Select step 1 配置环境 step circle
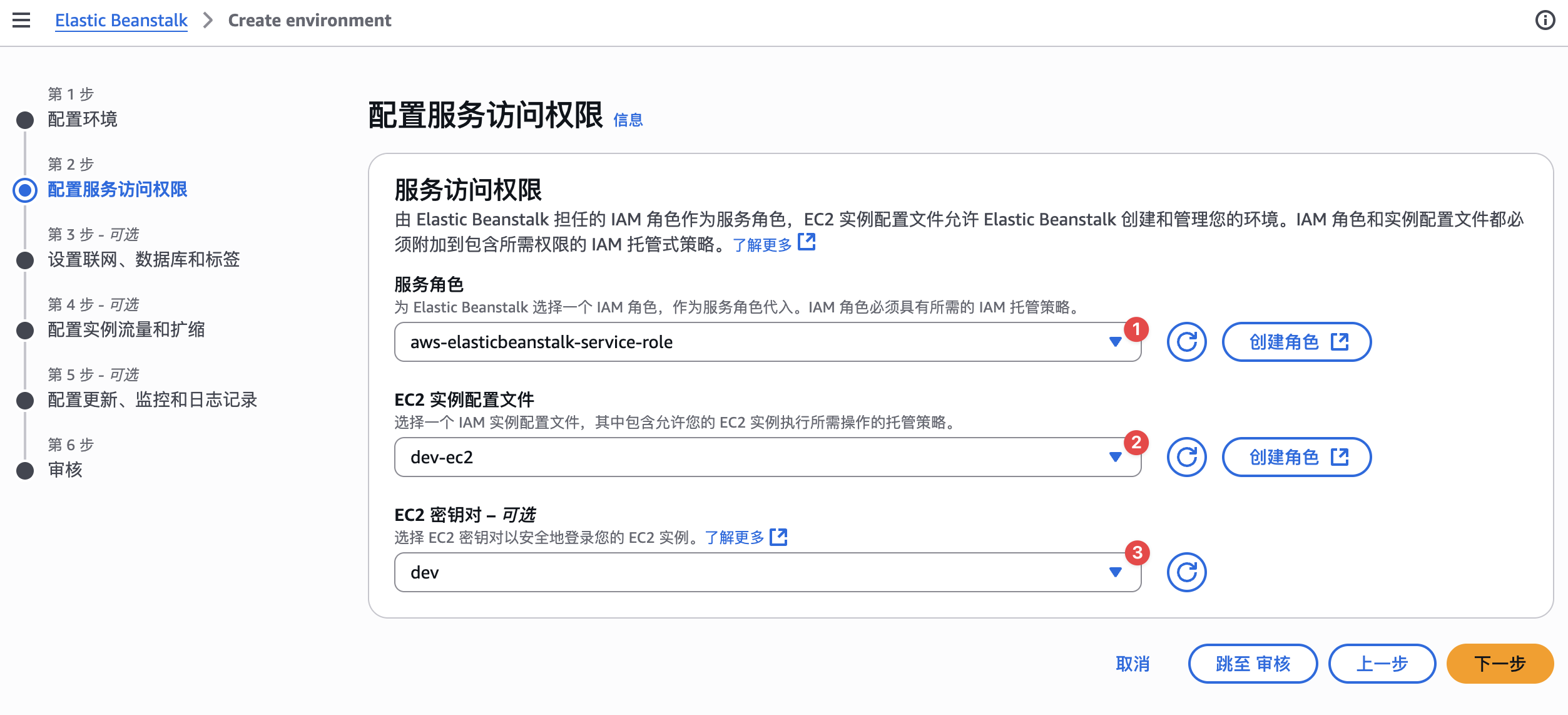This screenshot has width=1568, height=715. (x=26, y=120)
